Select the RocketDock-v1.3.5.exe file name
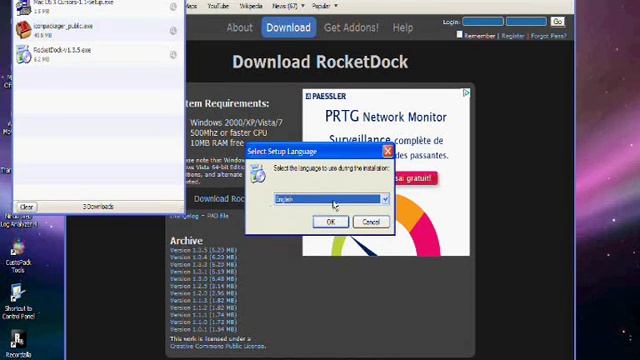 (x=62, y=50)
